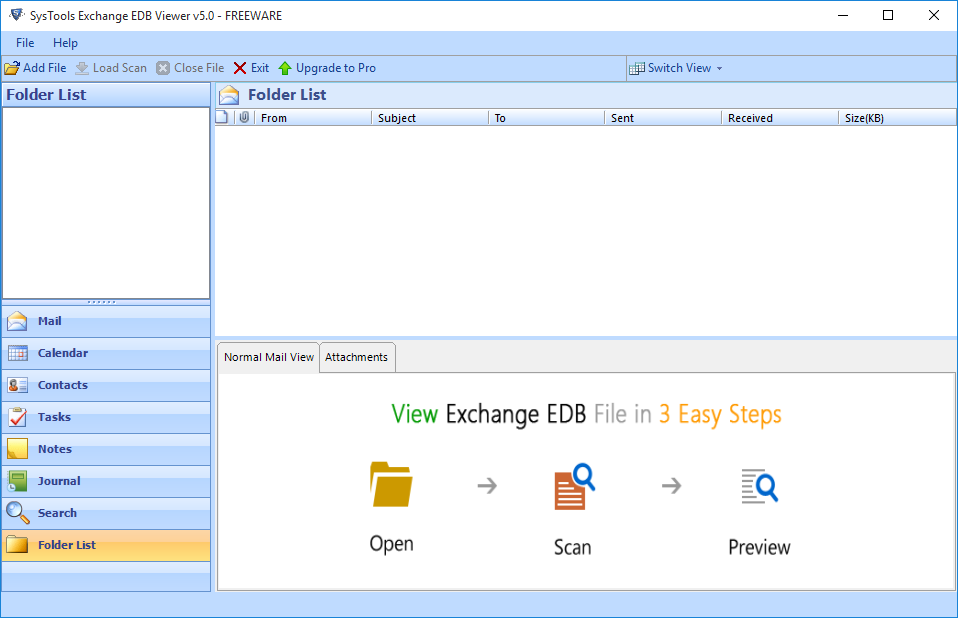Click the Calendar label in navigation pane

pos(63,353)
